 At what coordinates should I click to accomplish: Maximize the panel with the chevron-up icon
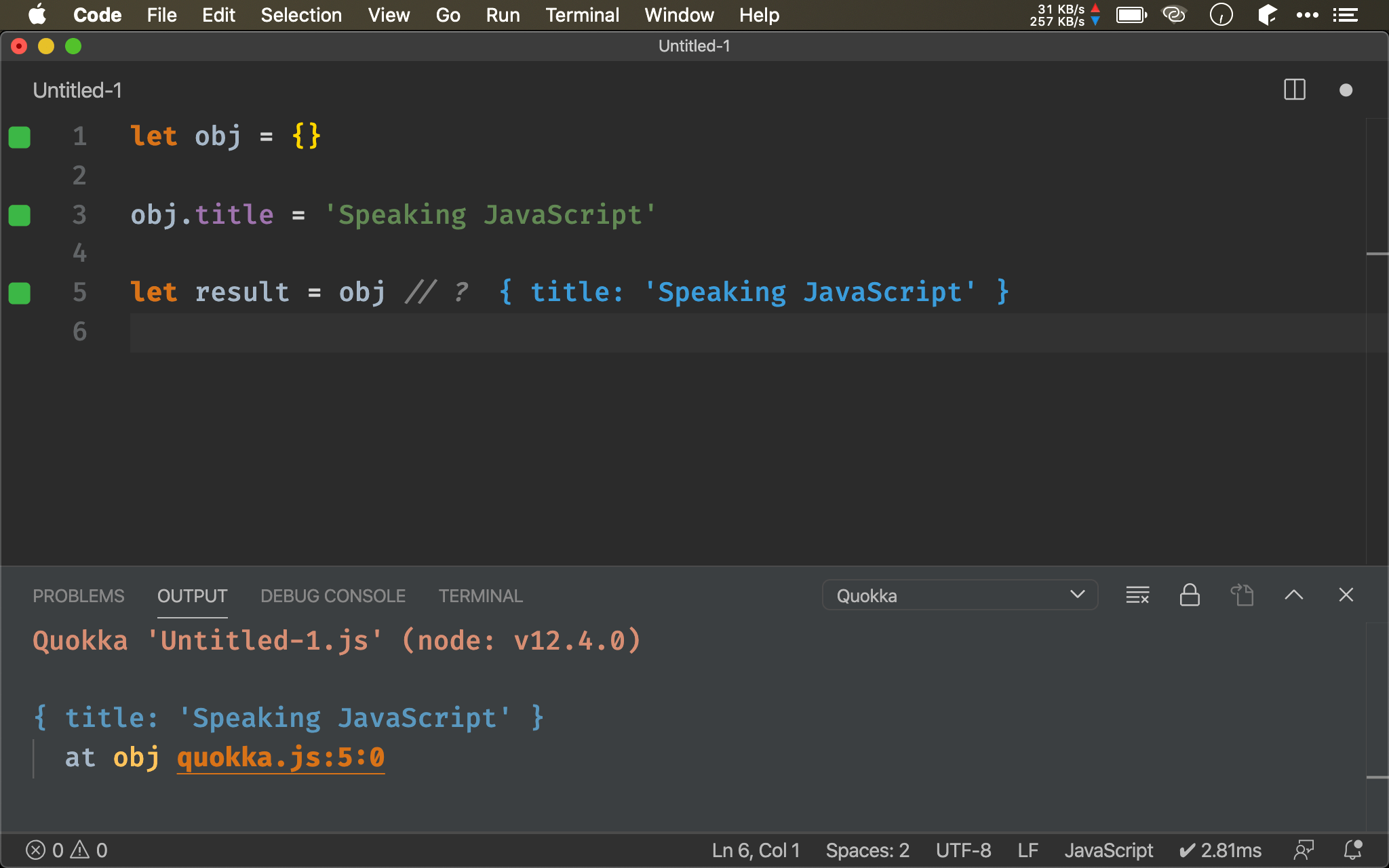(1293, 595)
